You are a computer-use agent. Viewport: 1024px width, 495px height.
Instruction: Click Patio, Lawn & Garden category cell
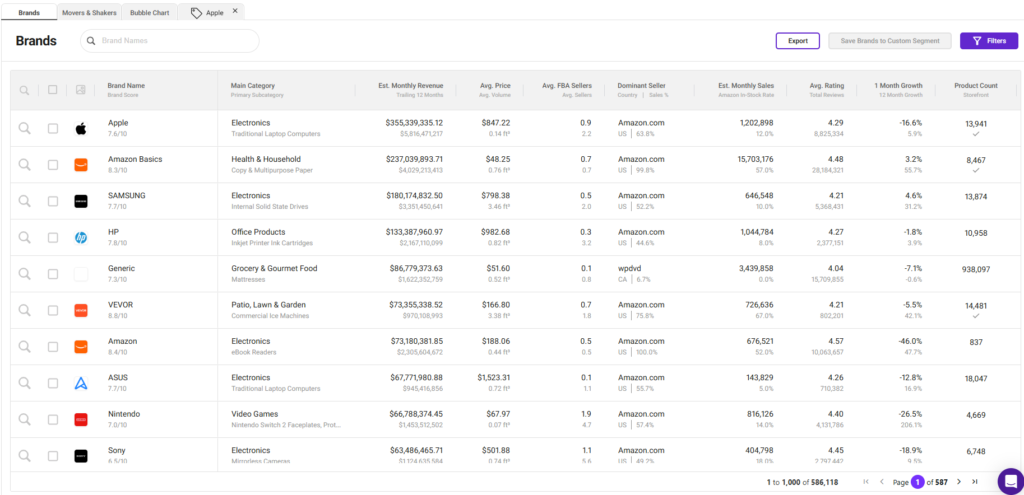click(268, 305)
